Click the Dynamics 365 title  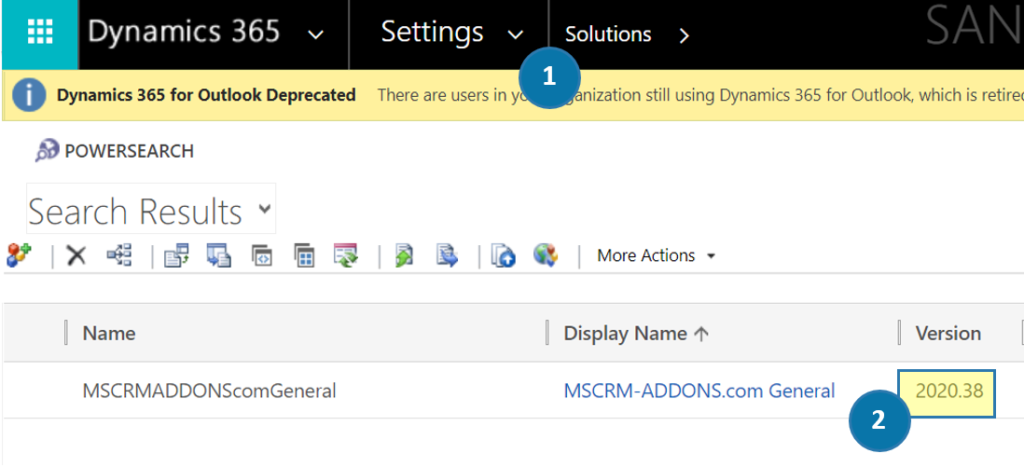[184, 31]
